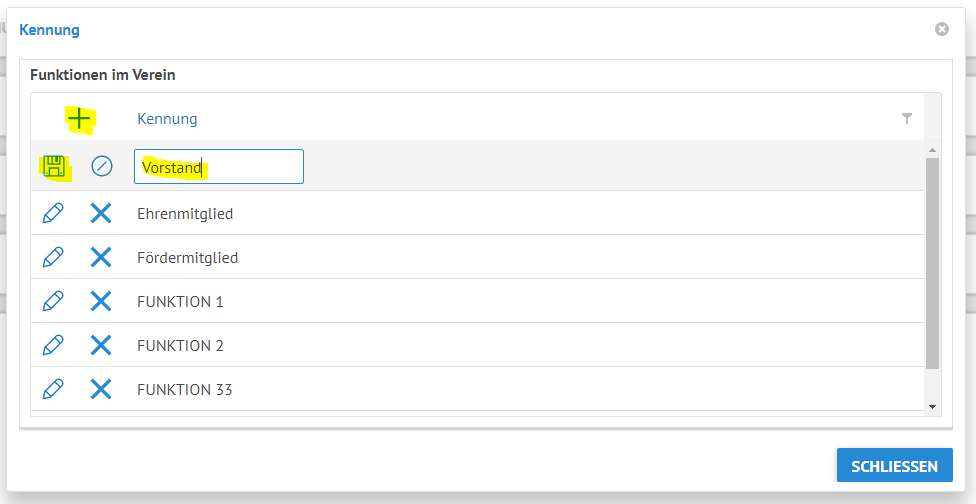The height and width of the screenshot is (504, 976).
Task: Open the pencil editor for FUNKTION 33
Action: [53, 389]
